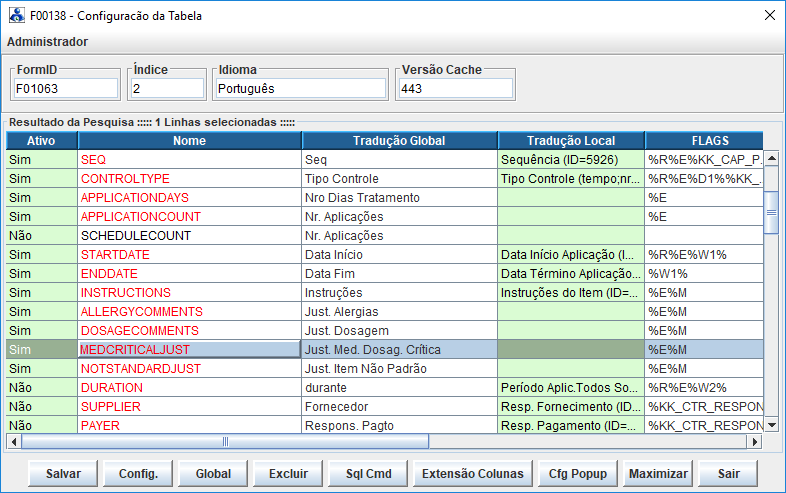This screenshot has height=493, width=786.
Task: Click the FLAGS column header
Action: pos(709,141)
